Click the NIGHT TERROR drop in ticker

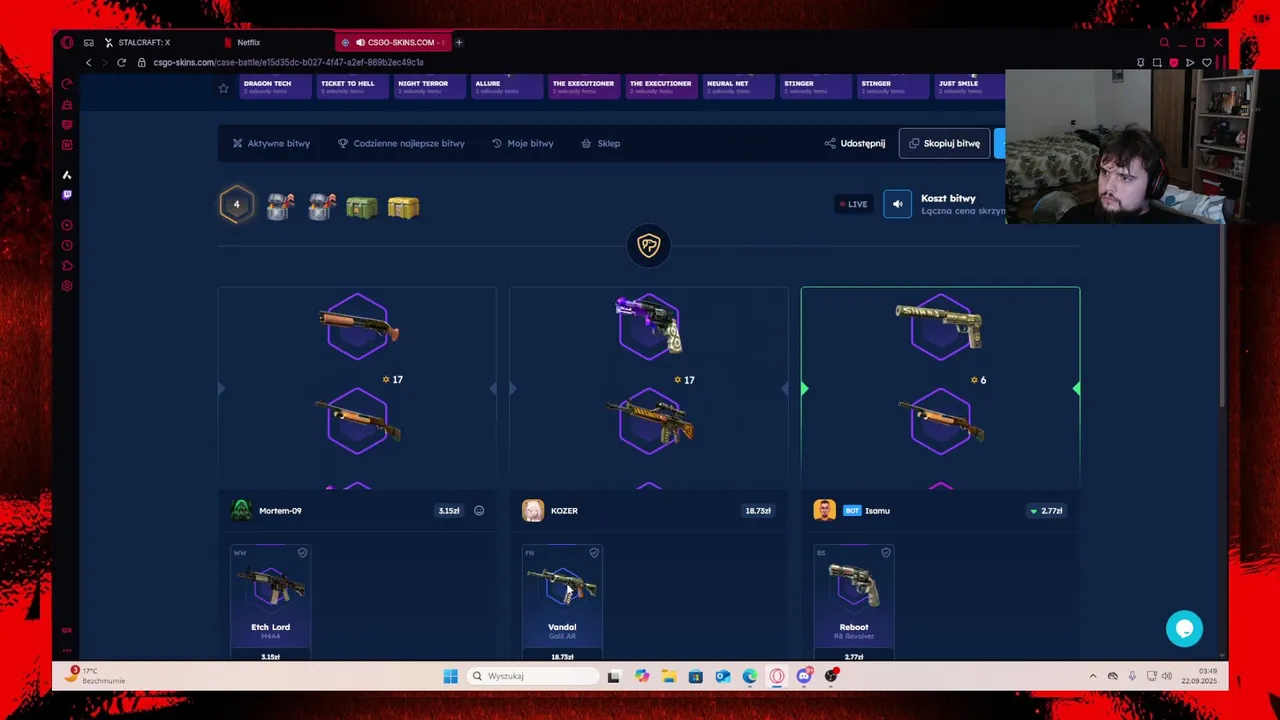[x=429, y=87]
